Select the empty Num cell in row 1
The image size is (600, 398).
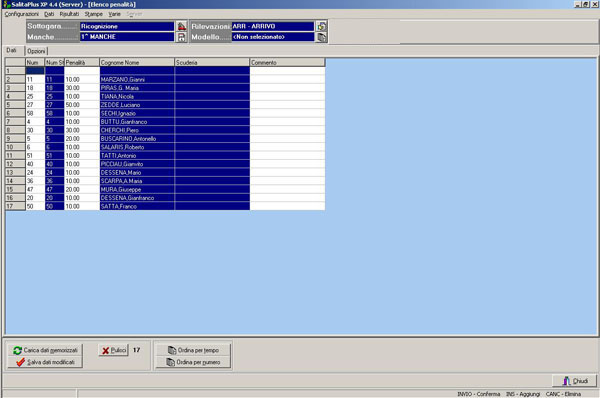click(x=35, y=71)
